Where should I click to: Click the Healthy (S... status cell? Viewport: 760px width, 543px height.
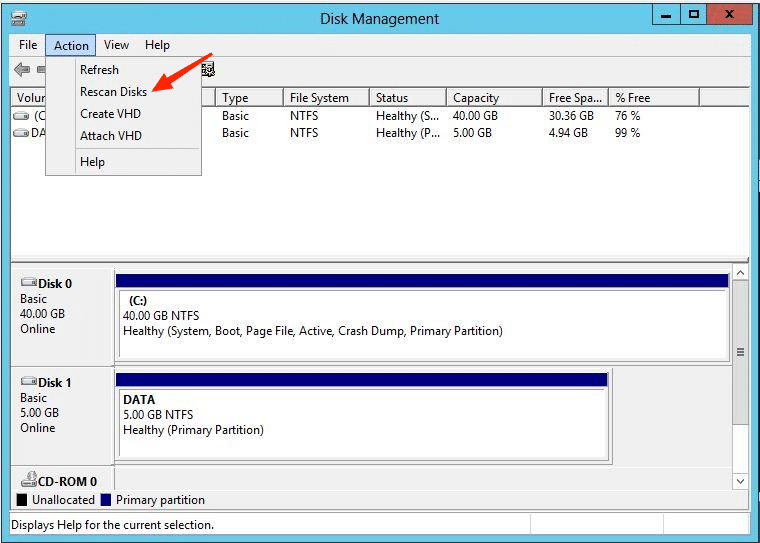[408, 116]
